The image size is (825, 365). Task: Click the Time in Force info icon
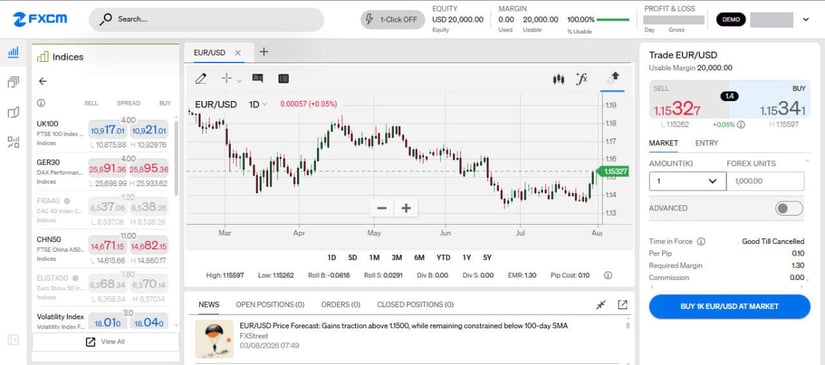[701, 241]
